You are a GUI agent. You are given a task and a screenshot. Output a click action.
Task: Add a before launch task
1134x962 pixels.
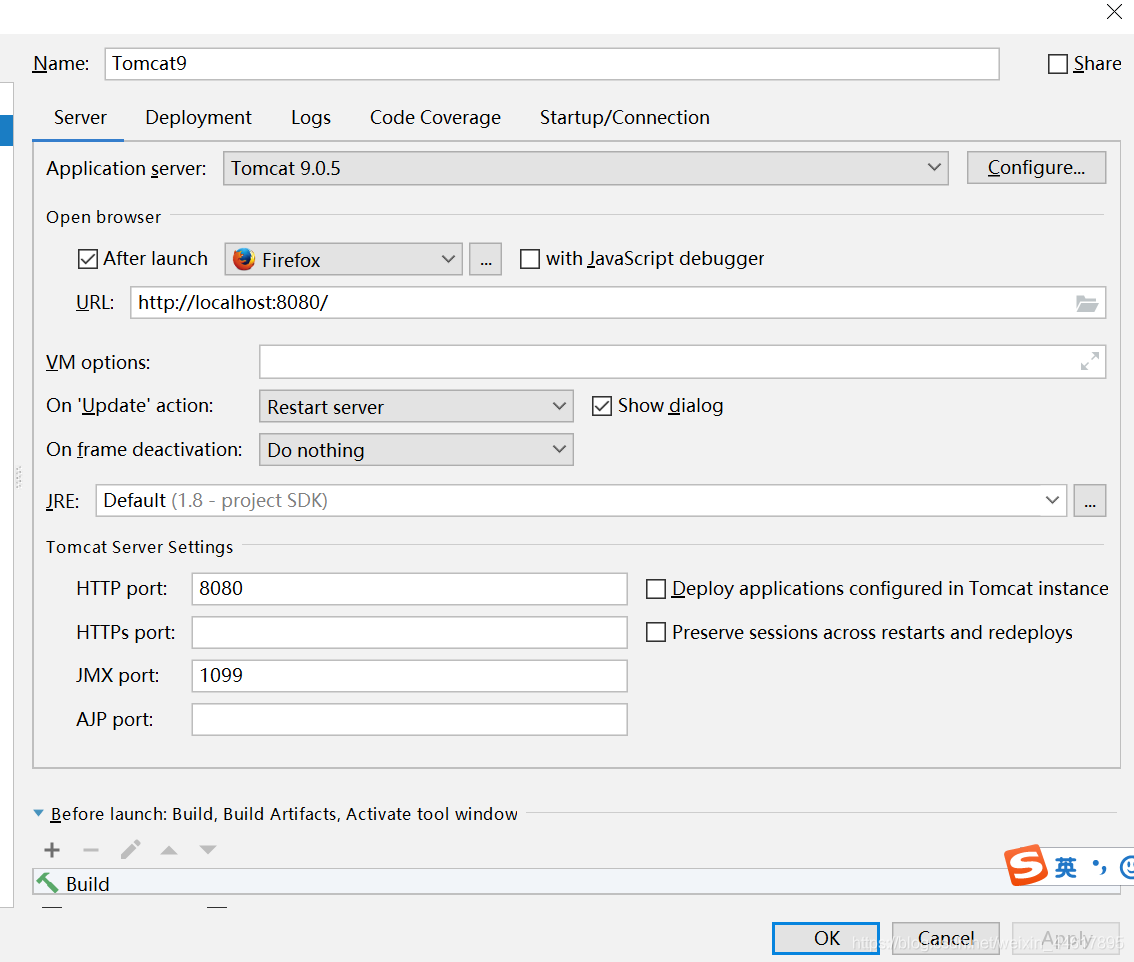coord(52,850)
